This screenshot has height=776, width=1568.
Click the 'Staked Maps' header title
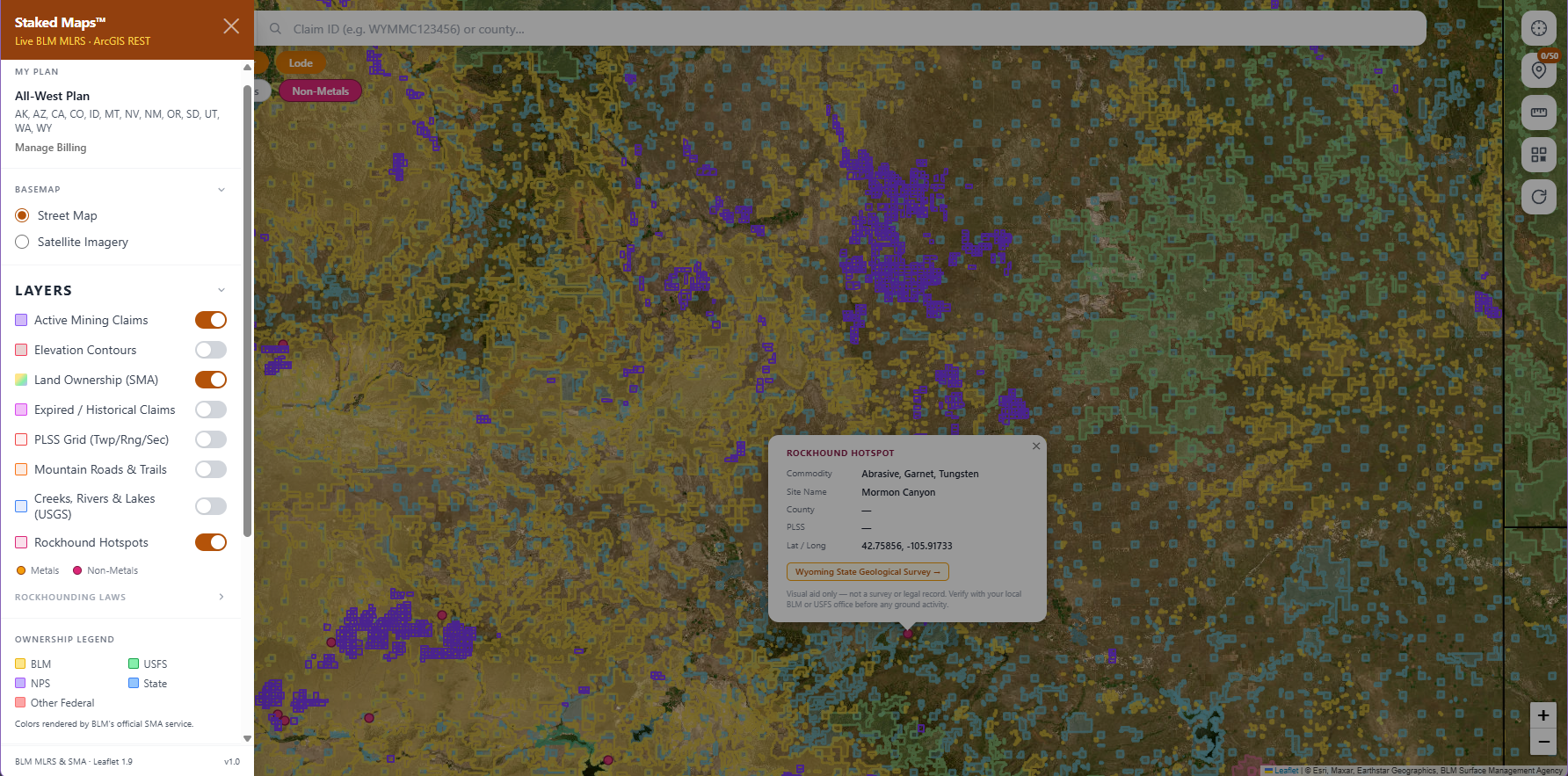point(60,23)
